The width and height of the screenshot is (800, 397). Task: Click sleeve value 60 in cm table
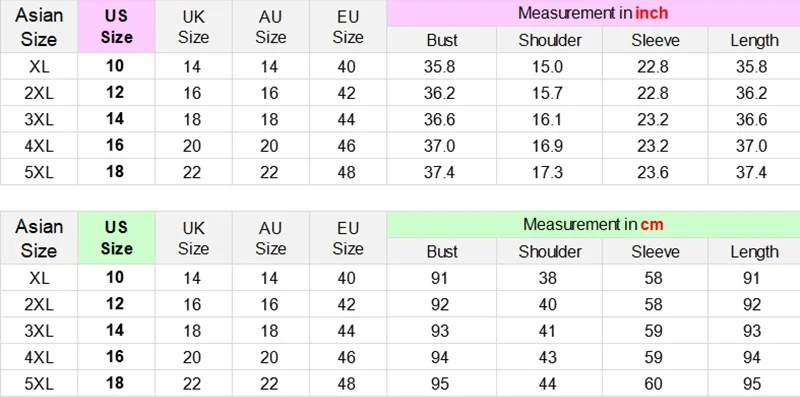(x=653, y=383)
